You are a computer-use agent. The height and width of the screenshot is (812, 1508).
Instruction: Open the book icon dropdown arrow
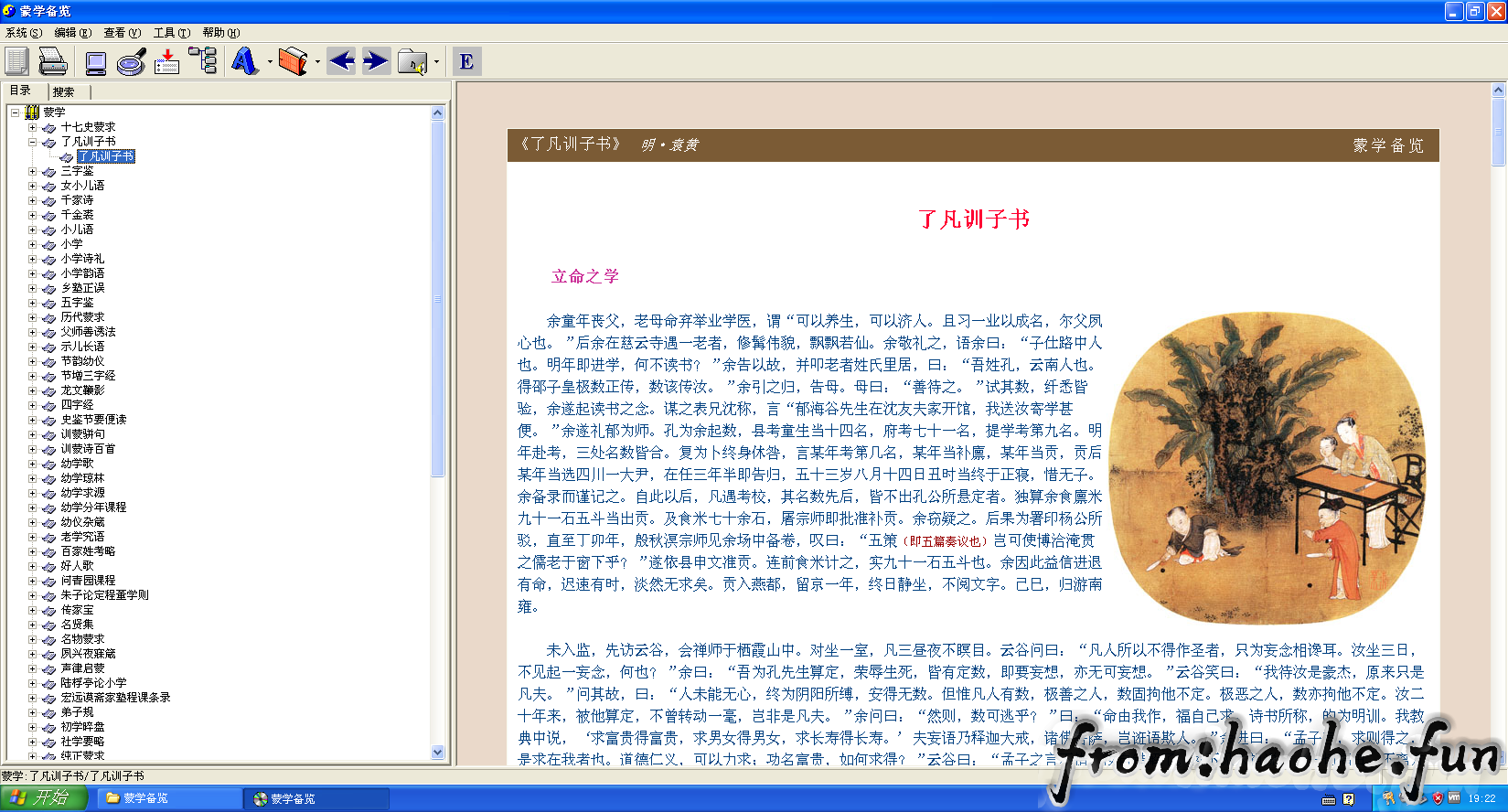point(317,62)
